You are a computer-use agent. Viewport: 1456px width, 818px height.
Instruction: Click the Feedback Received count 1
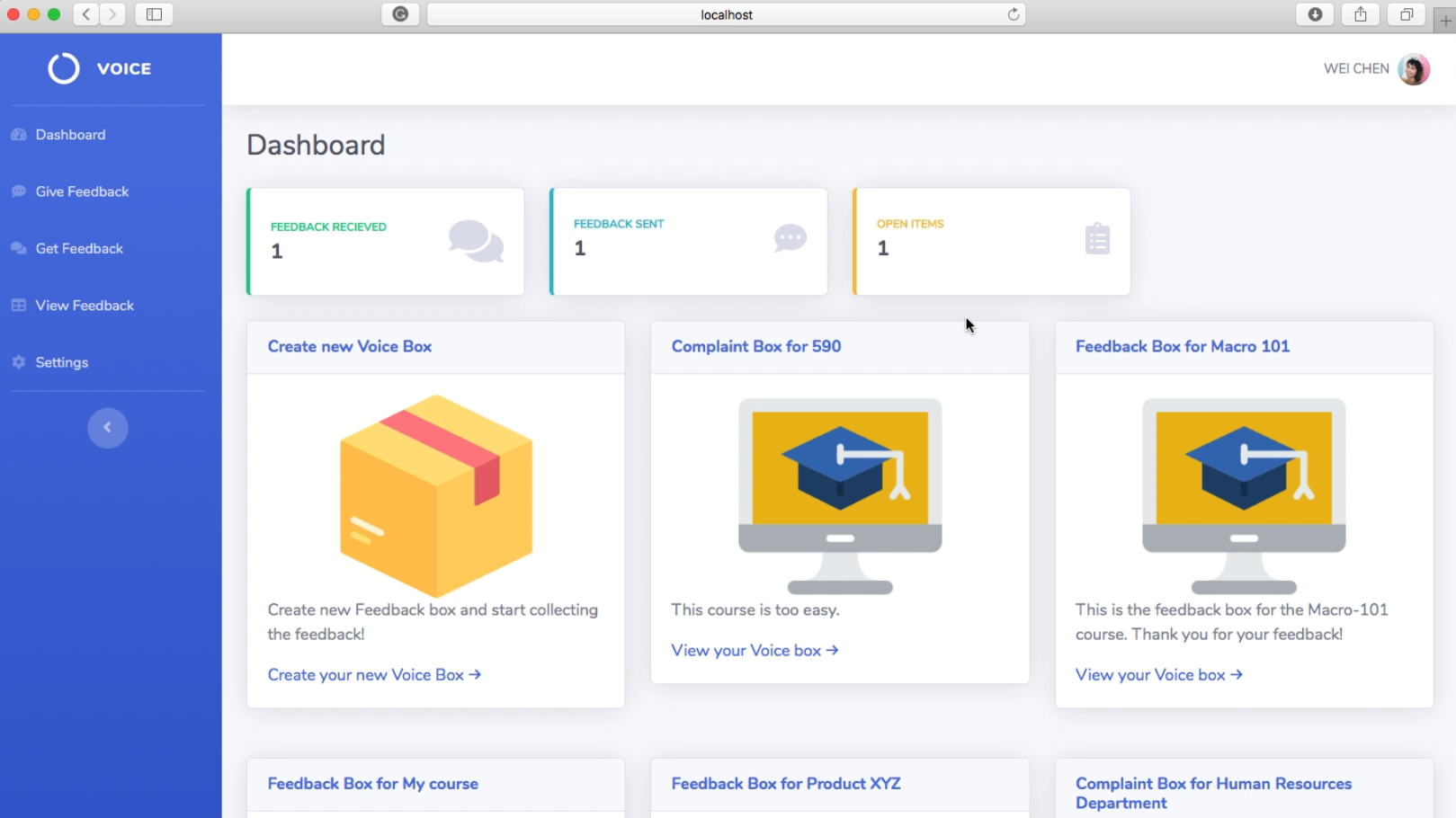coord(277,252)
